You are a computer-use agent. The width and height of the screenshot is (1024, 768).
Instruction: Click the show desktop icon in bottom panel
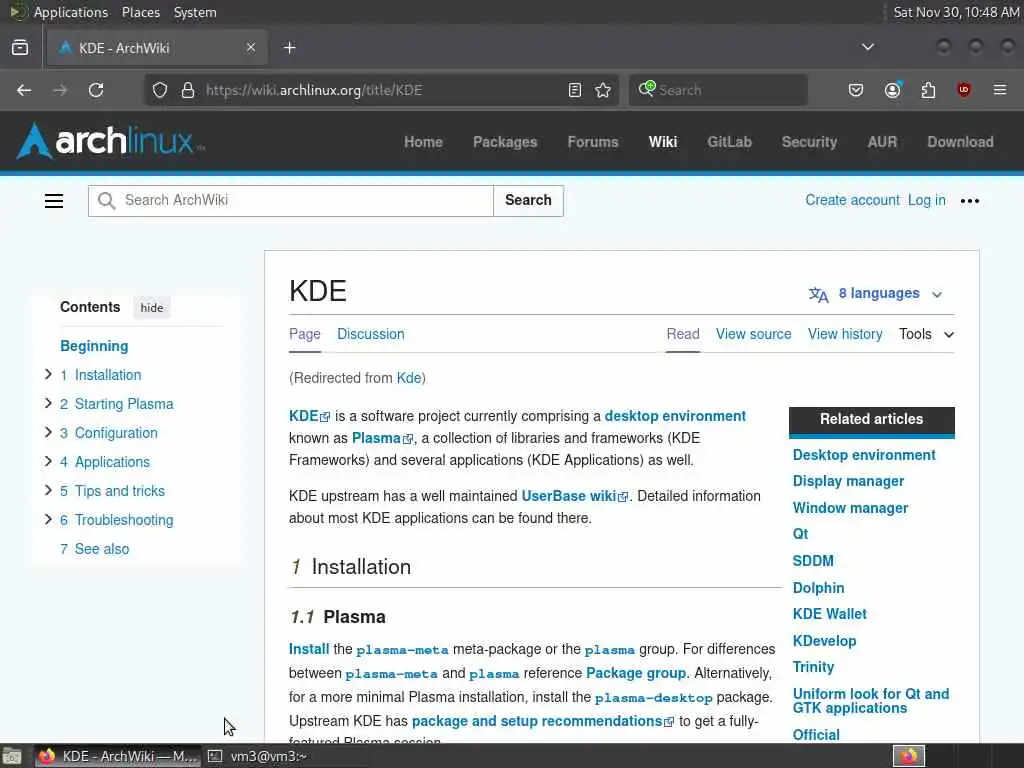click(12, 756)
